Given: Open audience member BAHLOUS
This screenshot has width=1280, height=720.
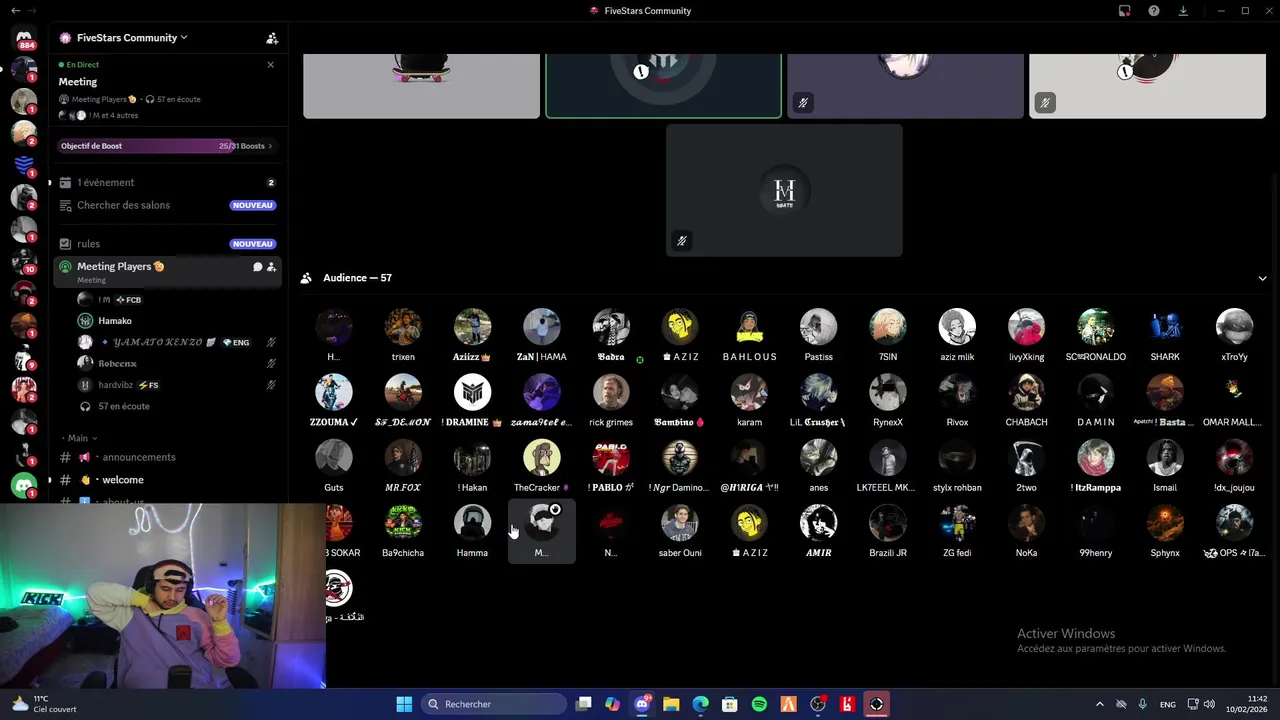Looking at the screenshot, I should pos(749,335).
